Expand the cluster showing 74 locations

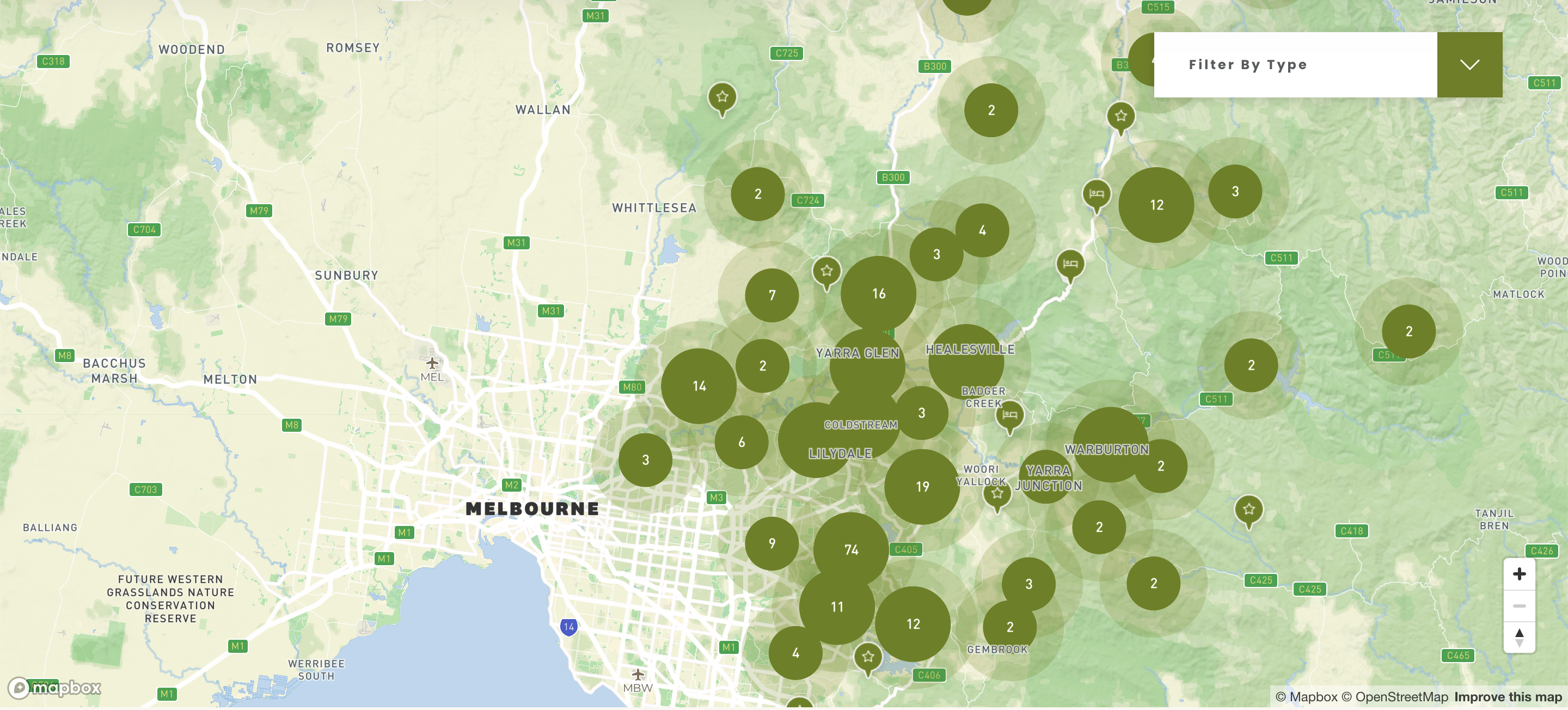[851, 550]
